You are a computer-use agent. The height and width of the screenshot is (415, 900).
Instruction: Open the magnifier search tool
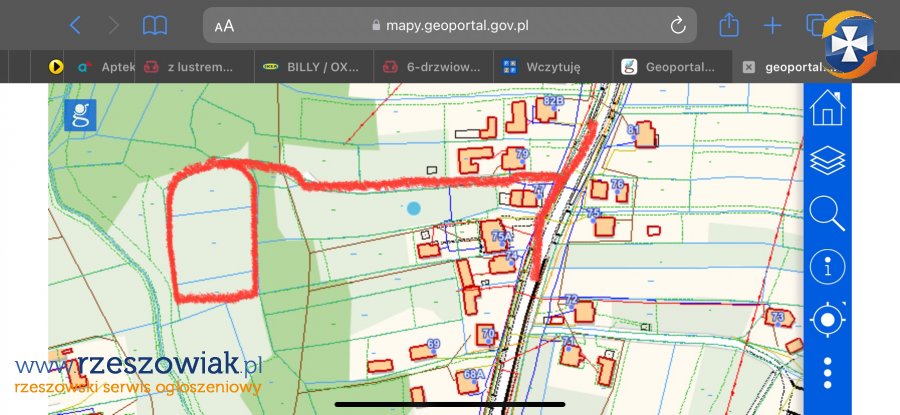point(828,213)
